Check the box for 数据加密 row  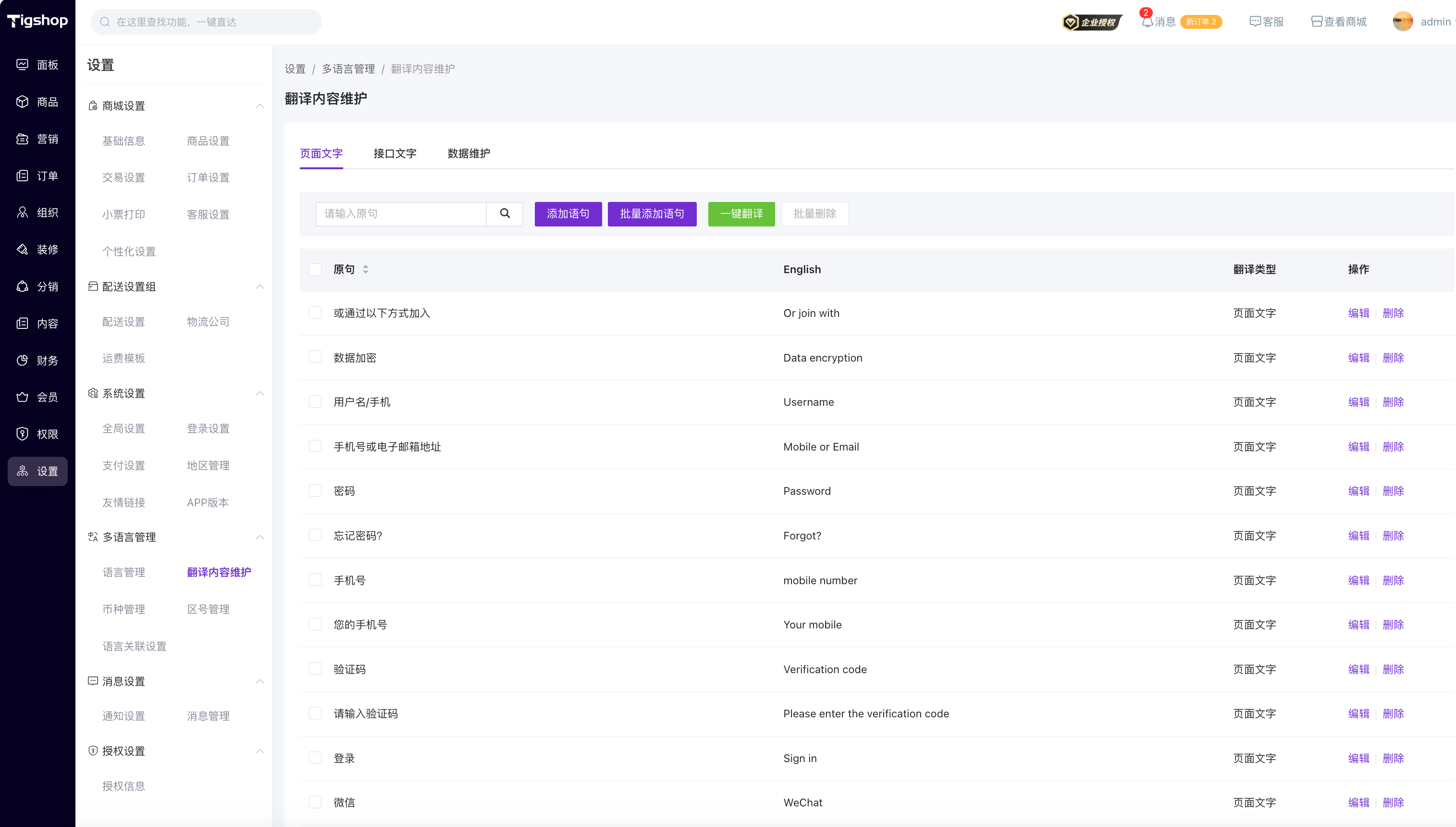pyautogui.click(x=315, y=357)
